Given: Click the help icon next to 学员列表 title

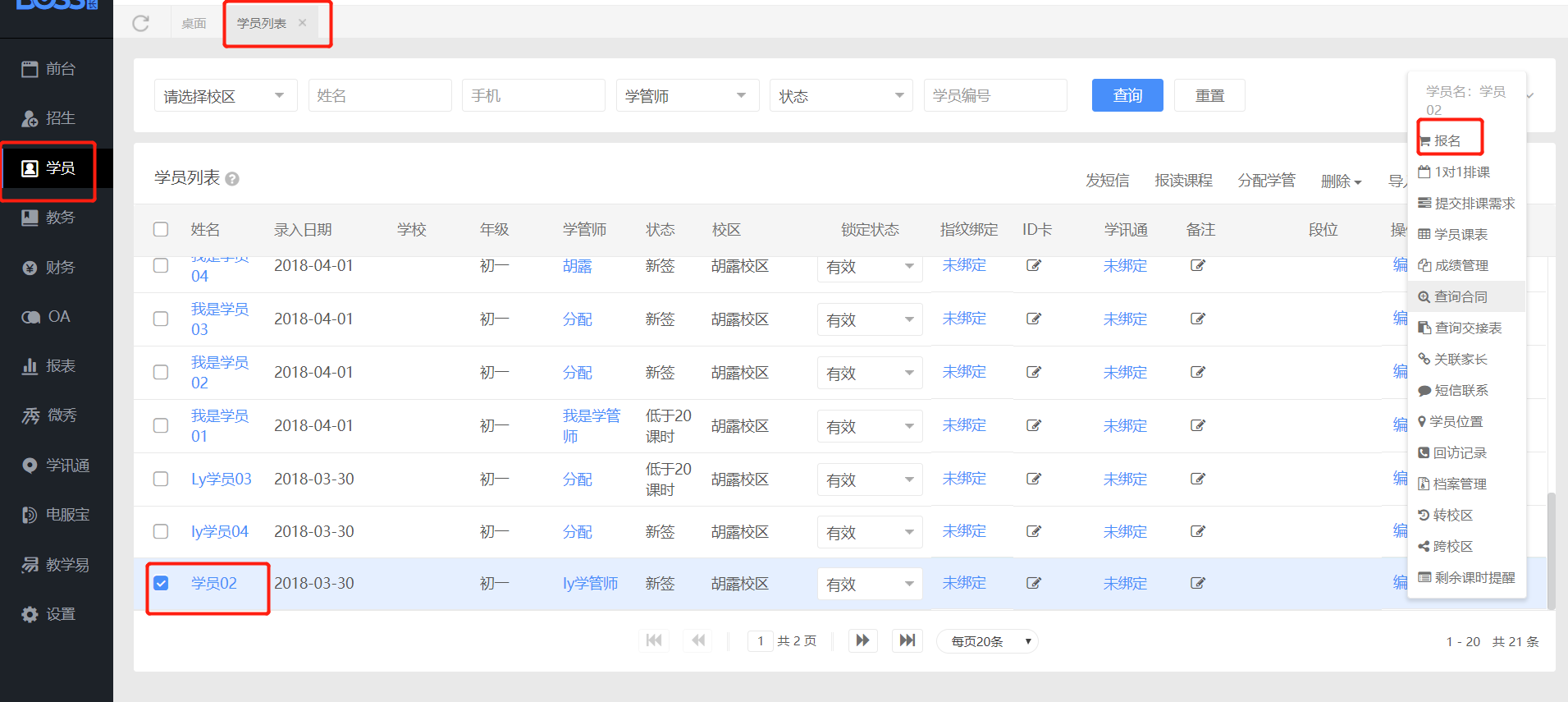Looking at the screenshot, I should click(x=232, y=179).
